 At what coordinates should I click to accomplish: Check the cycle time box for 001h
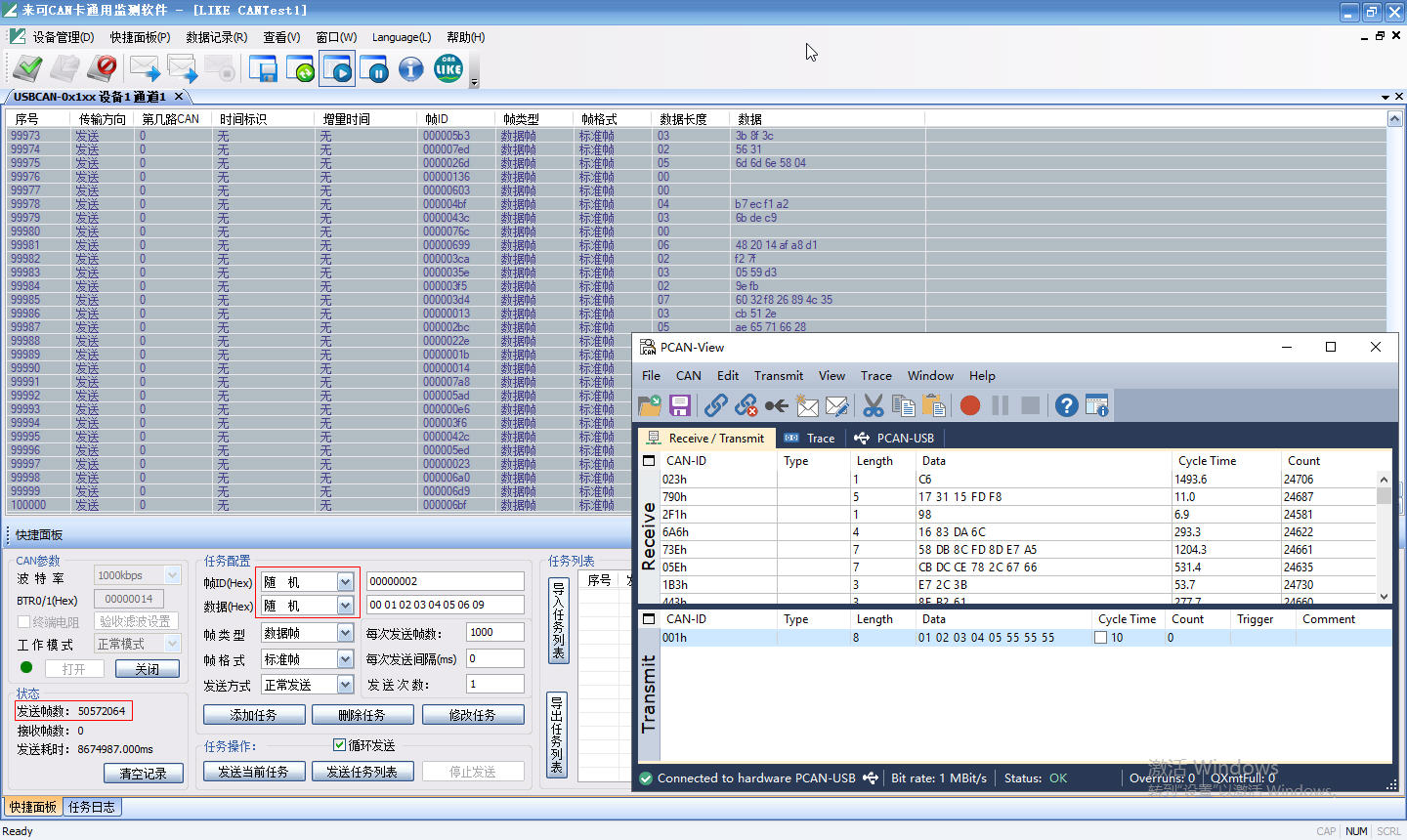(x=1101, y=638)
